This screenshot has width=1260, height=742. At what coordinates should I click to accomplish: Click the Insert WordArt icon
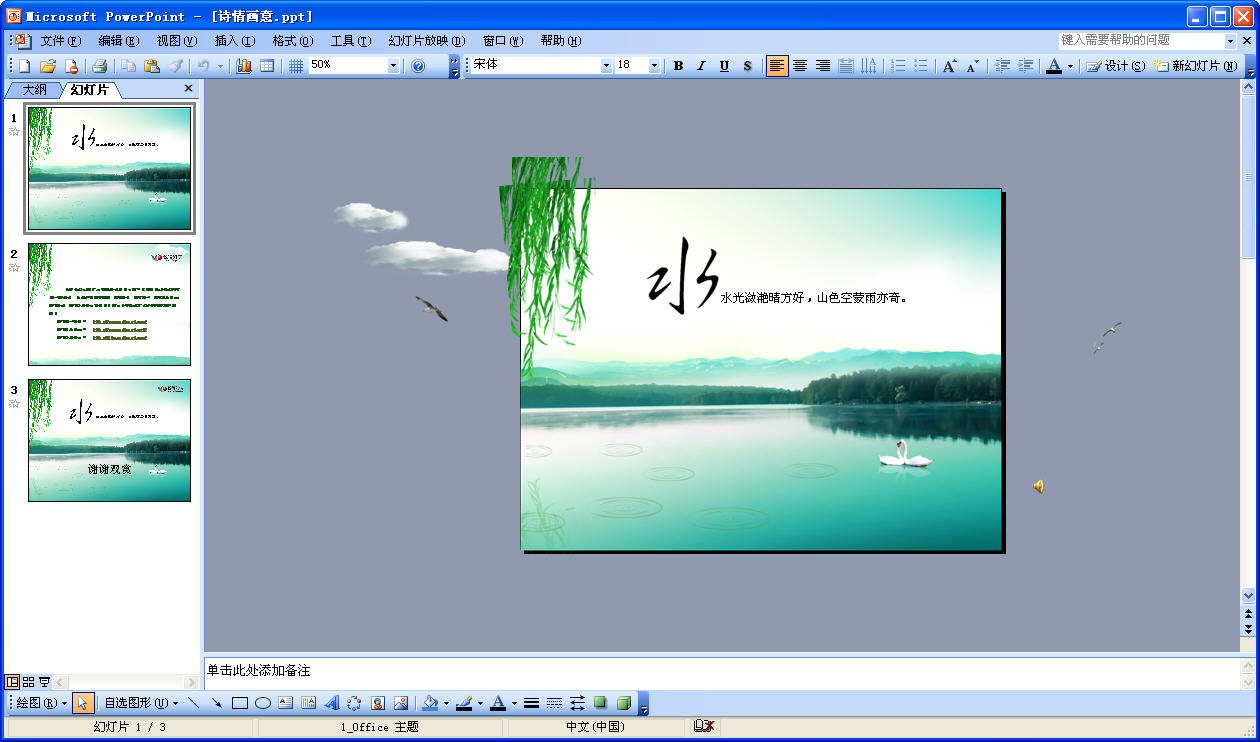point(331,703)
